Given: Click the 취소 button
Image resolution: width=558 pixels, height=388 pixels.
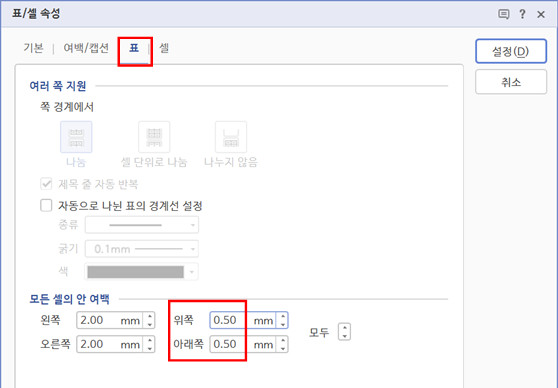Looking at the screenshot, I should pos(511,82).
